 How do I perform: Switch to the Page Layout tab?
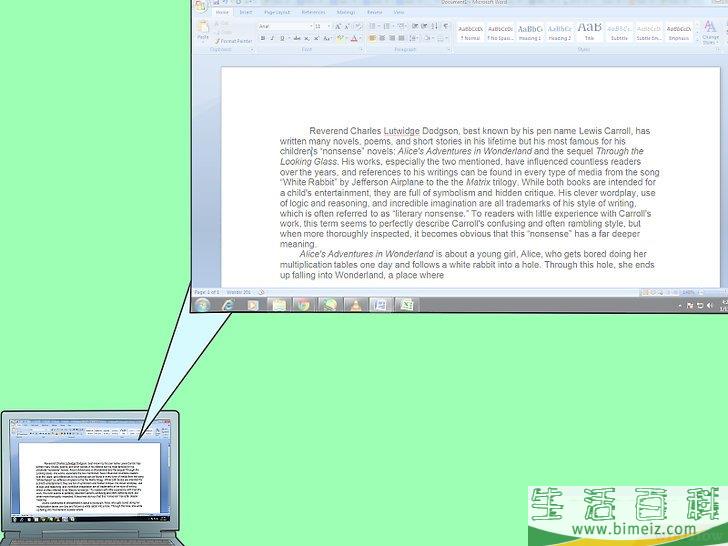[x=277, y=12]
